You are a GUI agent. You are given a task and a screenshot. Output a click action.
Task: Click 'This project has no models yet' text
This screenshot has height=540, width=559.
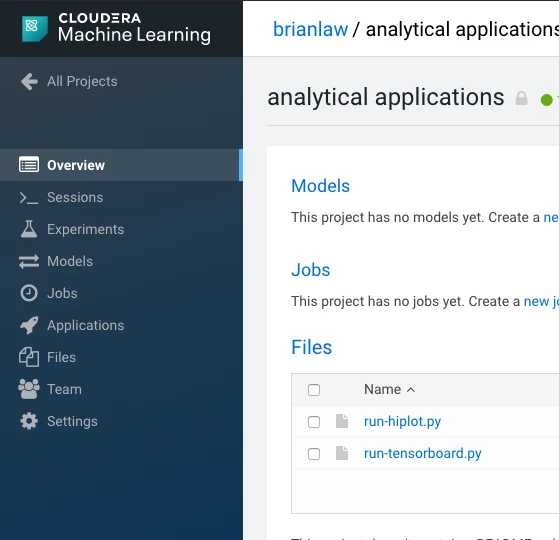[x=387, y=217]
